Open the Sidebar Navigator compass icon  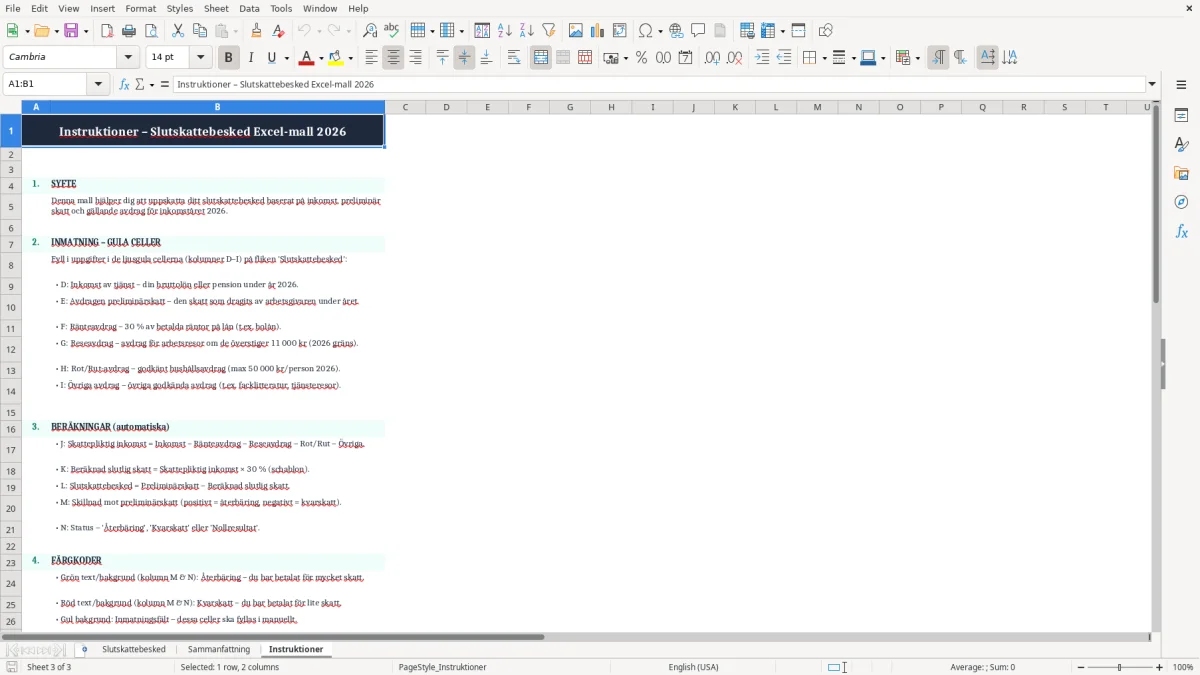1181,202
